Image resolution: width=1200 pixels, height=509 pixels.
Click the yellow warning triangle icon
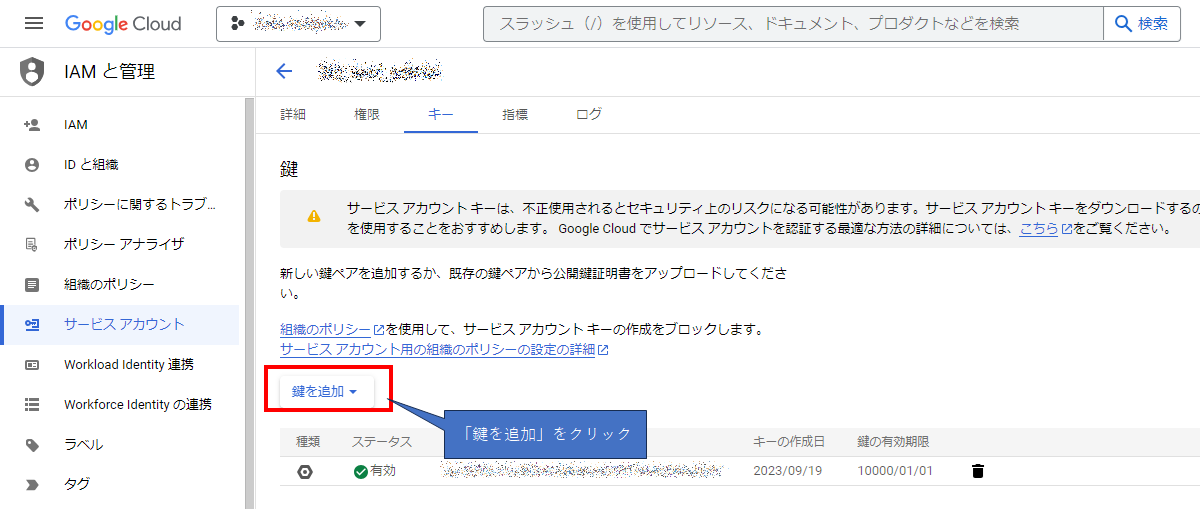314,216
